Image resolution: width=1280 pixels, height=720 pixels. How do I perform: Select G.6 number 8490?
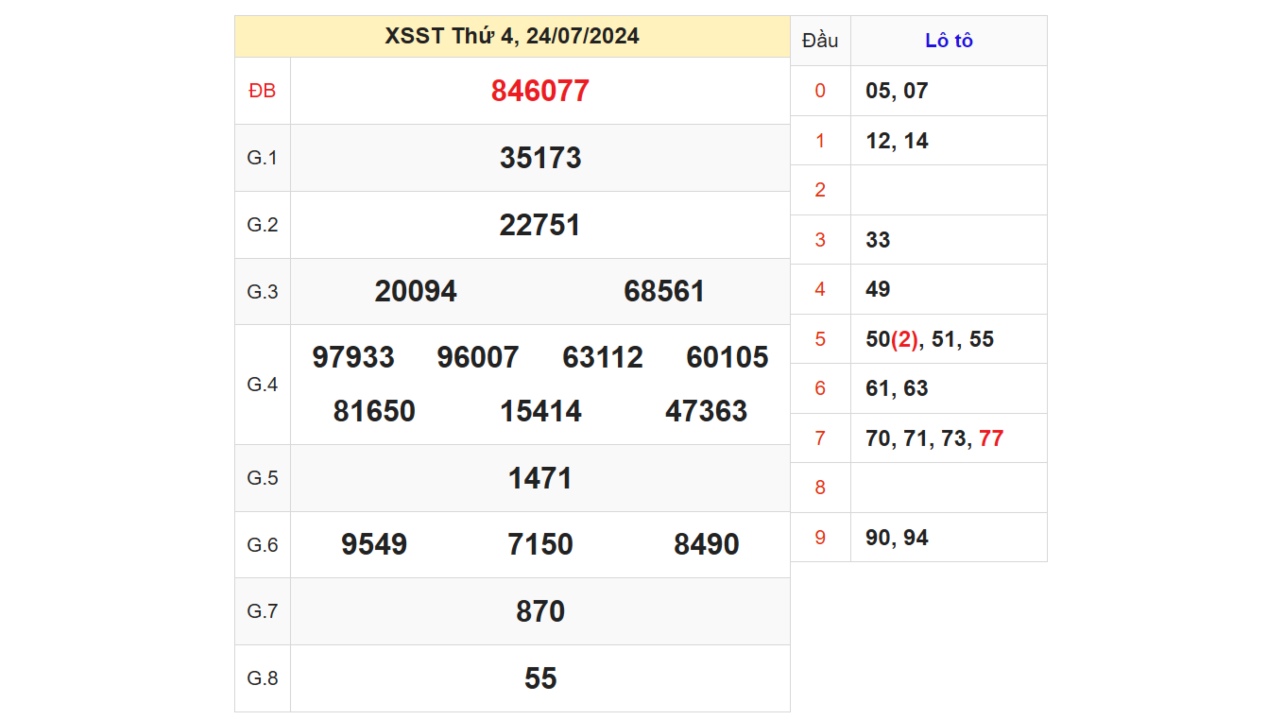coord(707,545)
